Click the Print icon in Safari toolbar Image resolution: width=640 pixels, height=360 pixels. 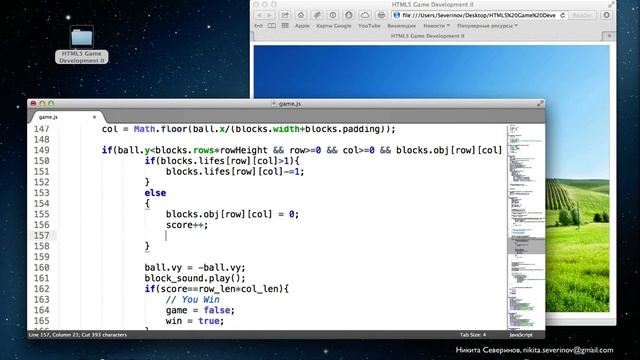tap(381, 15)
